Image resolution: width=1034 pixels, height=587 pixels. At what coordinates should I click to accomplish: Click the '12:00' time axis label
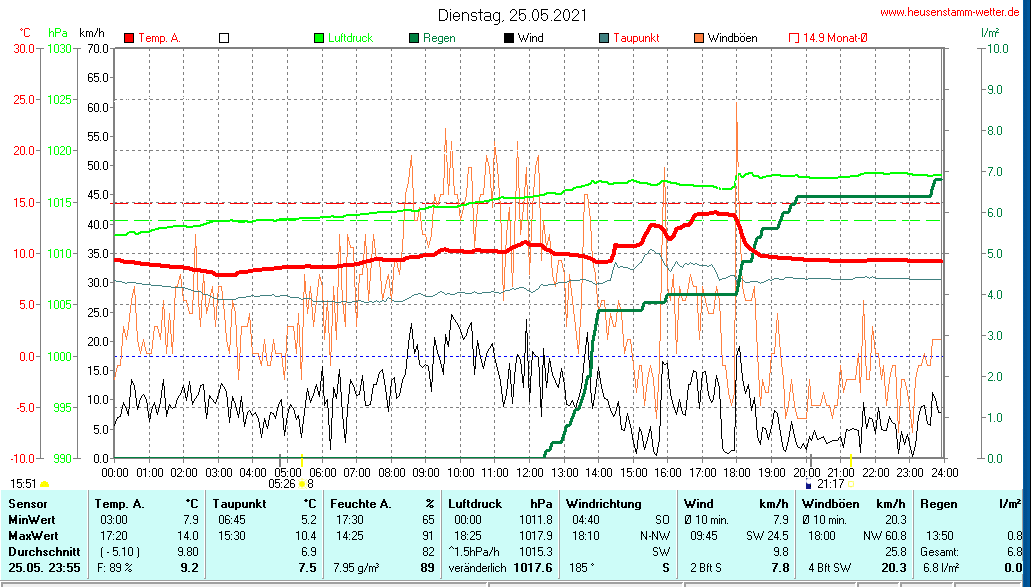coord(530,473)
